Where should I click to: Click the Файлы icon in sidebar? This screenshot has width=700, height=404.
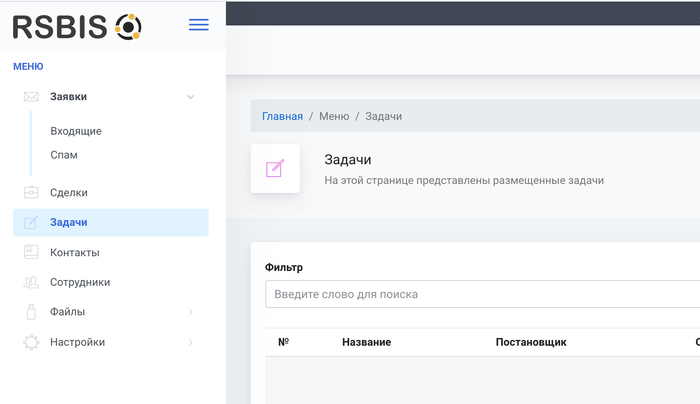tap(31, 312)
